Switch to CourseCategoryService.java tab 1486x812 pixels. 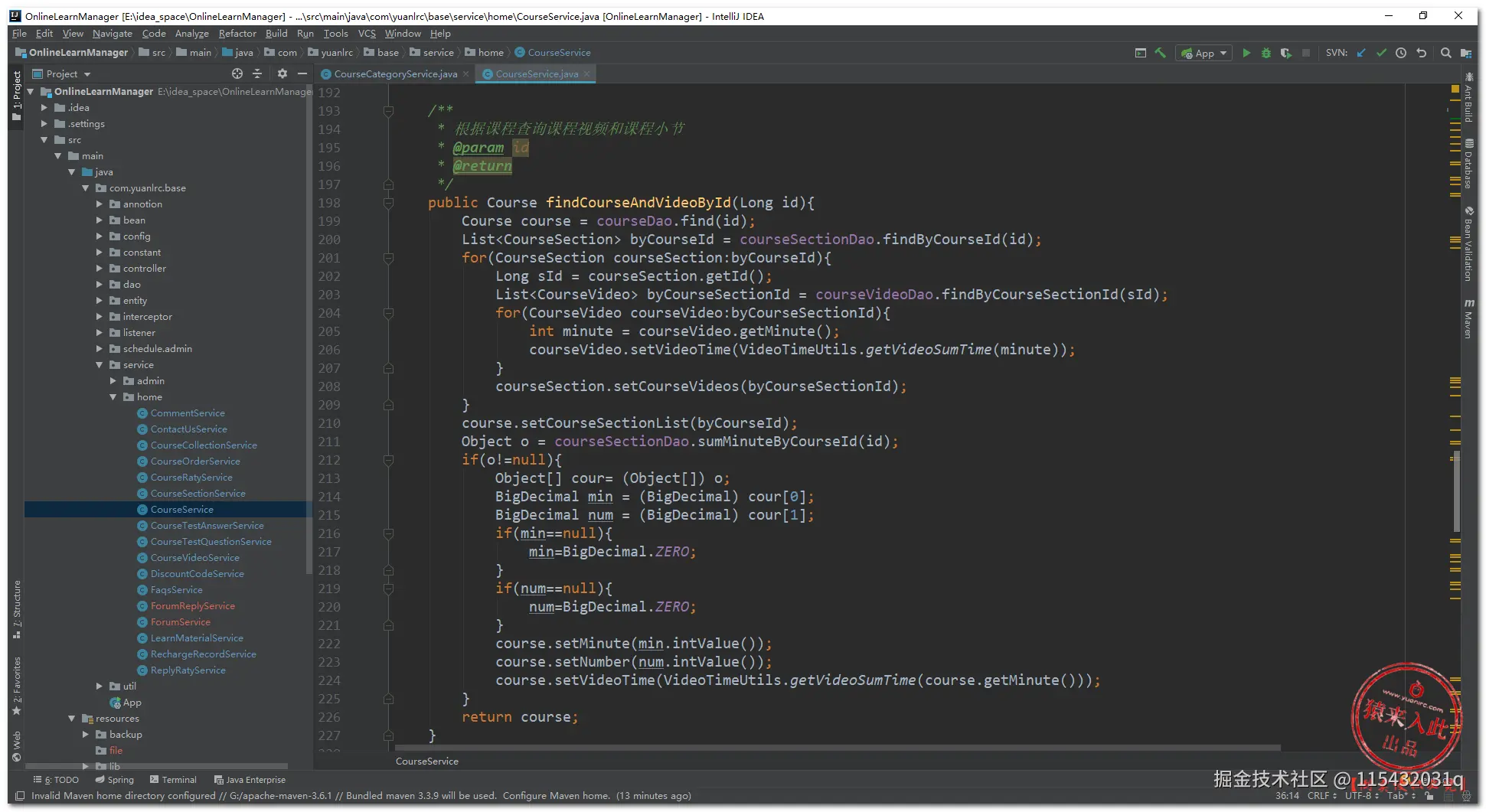click(x=395, y=74)
